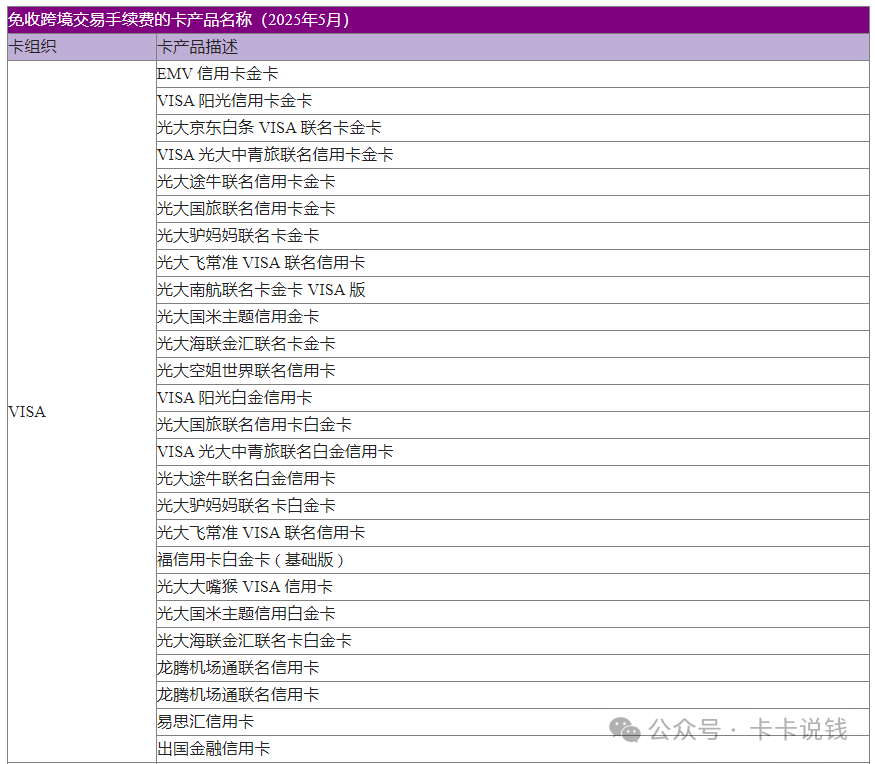Click '光大大嘴猴 VISA 信用卡'

pyautogui.click(x=512, y=587)
